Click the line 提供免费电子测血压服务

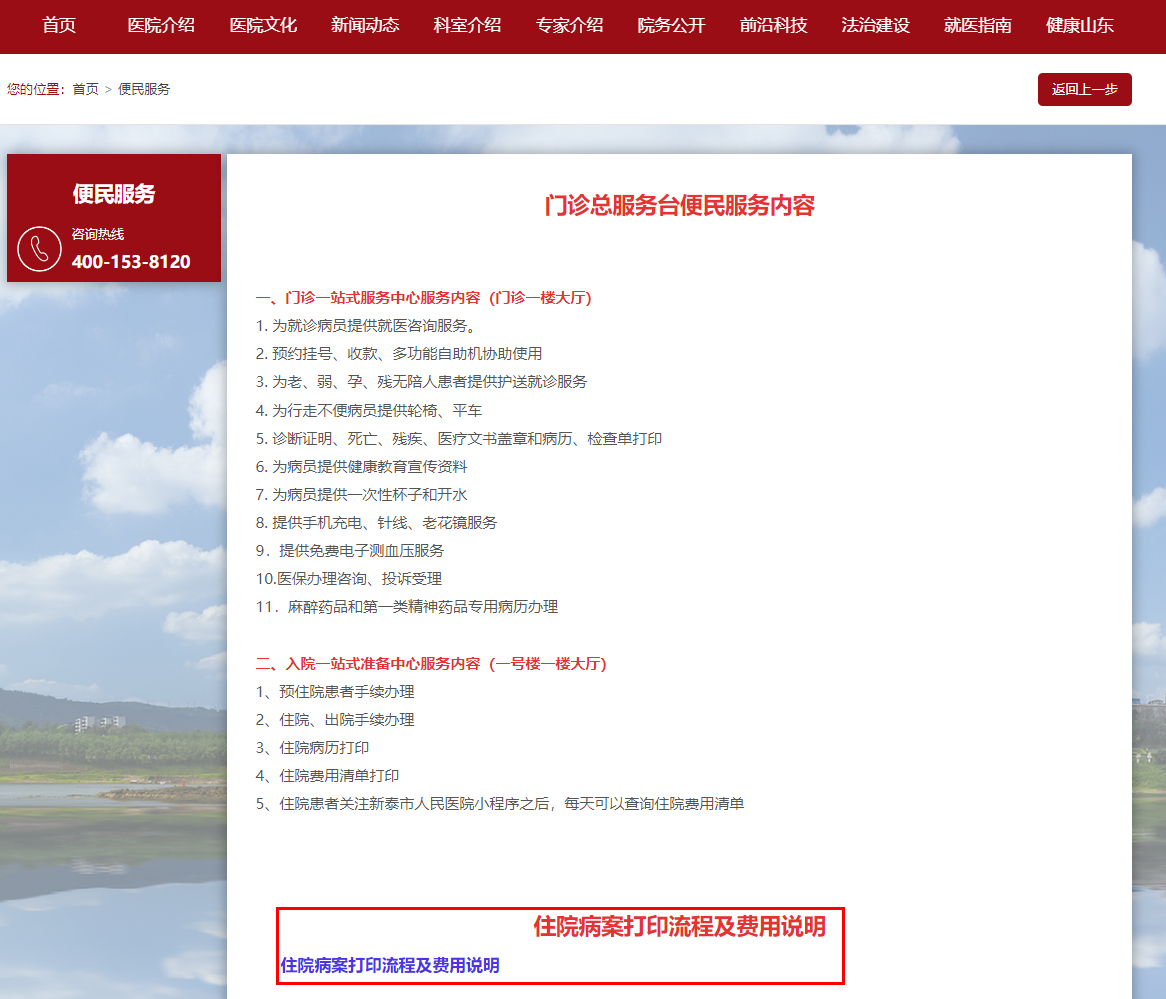pyautogui.click(x=350, y=550)
